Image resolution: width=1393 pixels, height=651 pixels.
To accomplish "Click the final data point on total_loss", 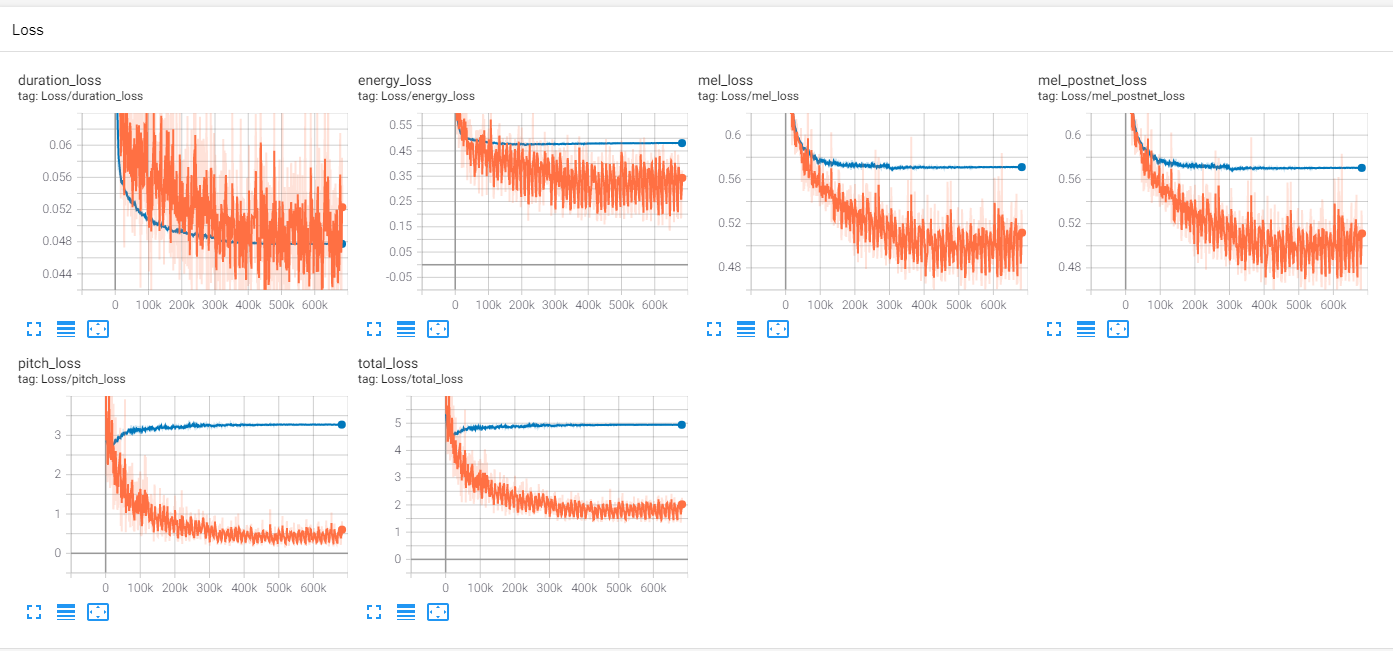I will coord(681,424).
